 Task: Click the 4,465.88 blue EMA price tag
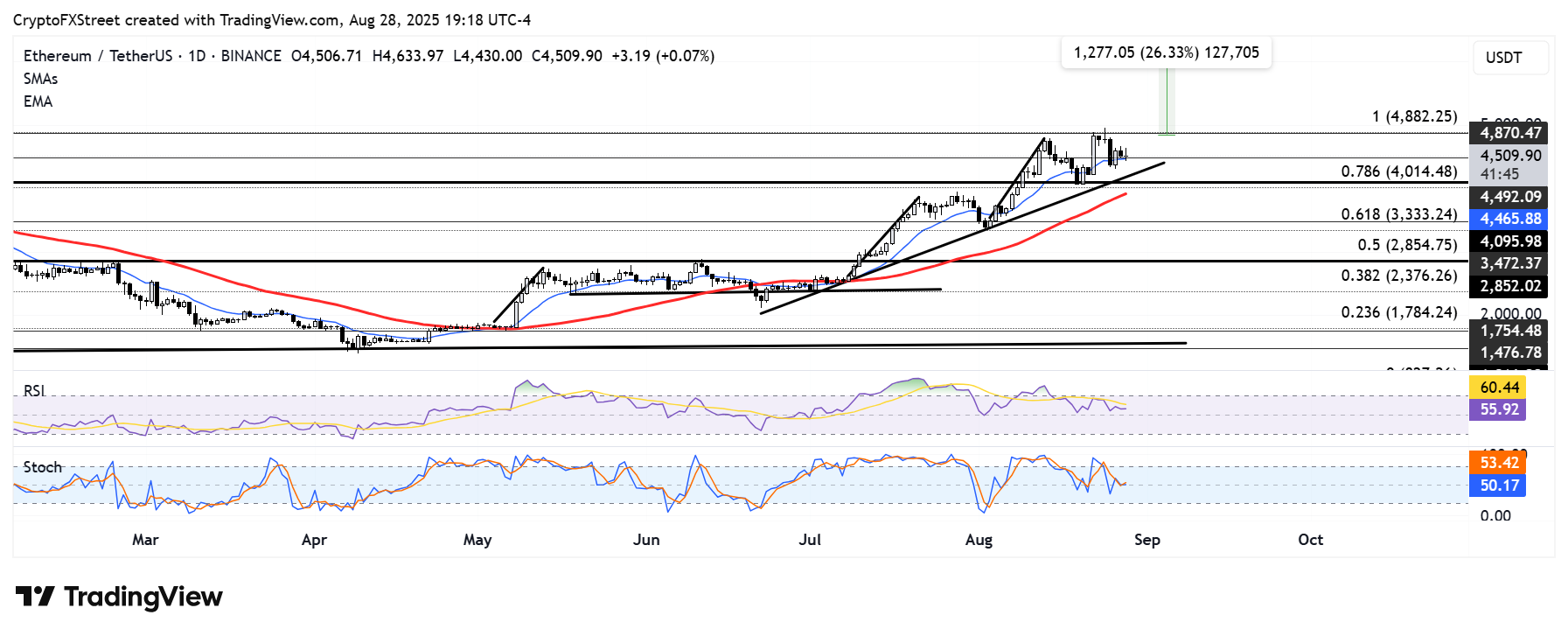tap(1510, 219)
